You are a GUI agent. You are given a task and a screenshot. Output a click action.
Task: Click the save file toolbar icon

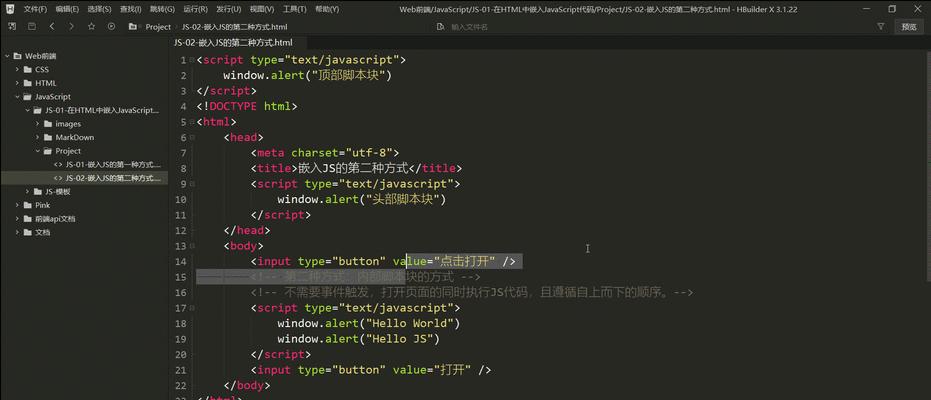point(32,27)
